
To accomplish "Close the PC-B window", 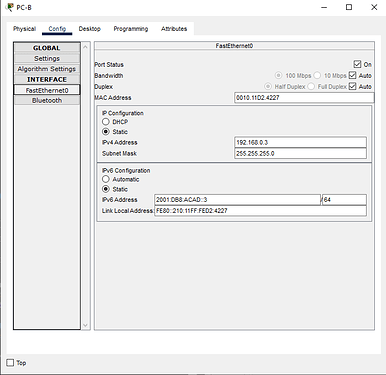I will click(x=374, y=7).
